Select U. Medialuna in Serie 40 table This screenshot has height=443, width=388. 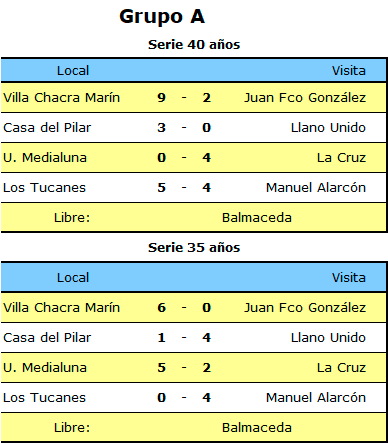click(x=45, y=158)
